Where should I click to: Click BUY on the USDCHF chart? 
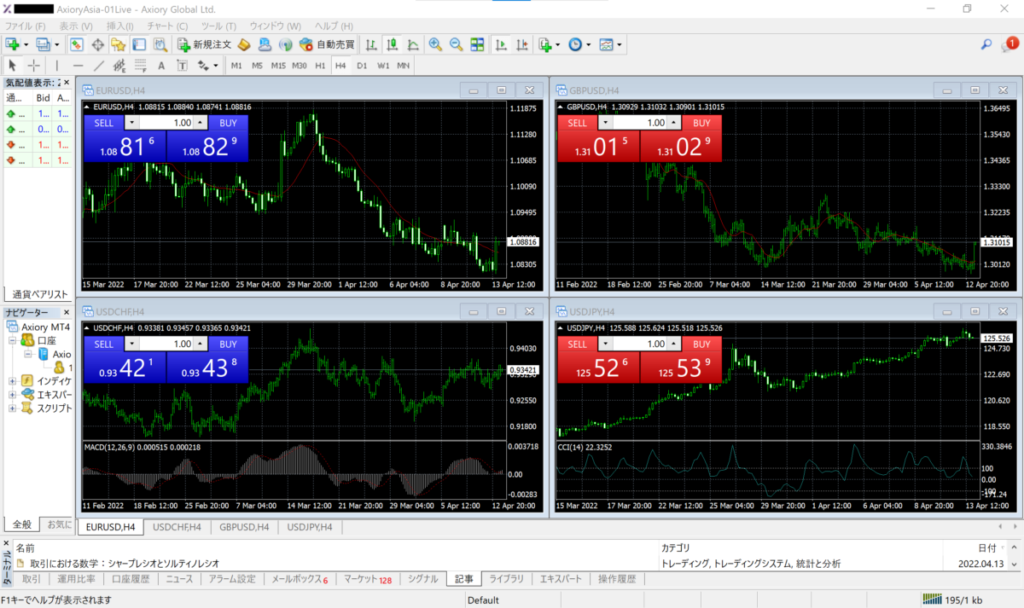(x=228, y=344)
